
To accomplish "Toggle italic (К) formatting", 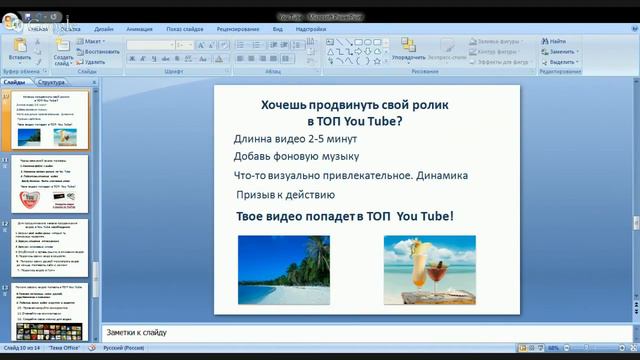I will click(x=143, y=59).
